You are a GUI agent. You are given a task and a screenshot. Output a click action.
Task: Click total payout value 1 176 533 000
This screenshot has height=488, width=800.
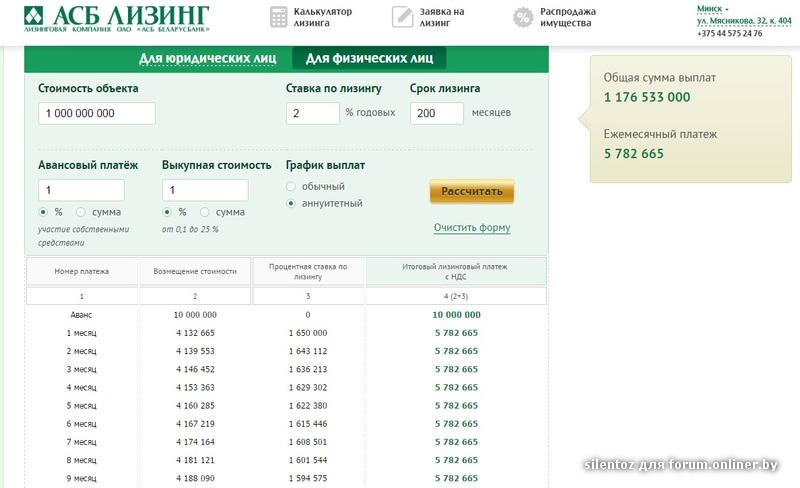647,97
